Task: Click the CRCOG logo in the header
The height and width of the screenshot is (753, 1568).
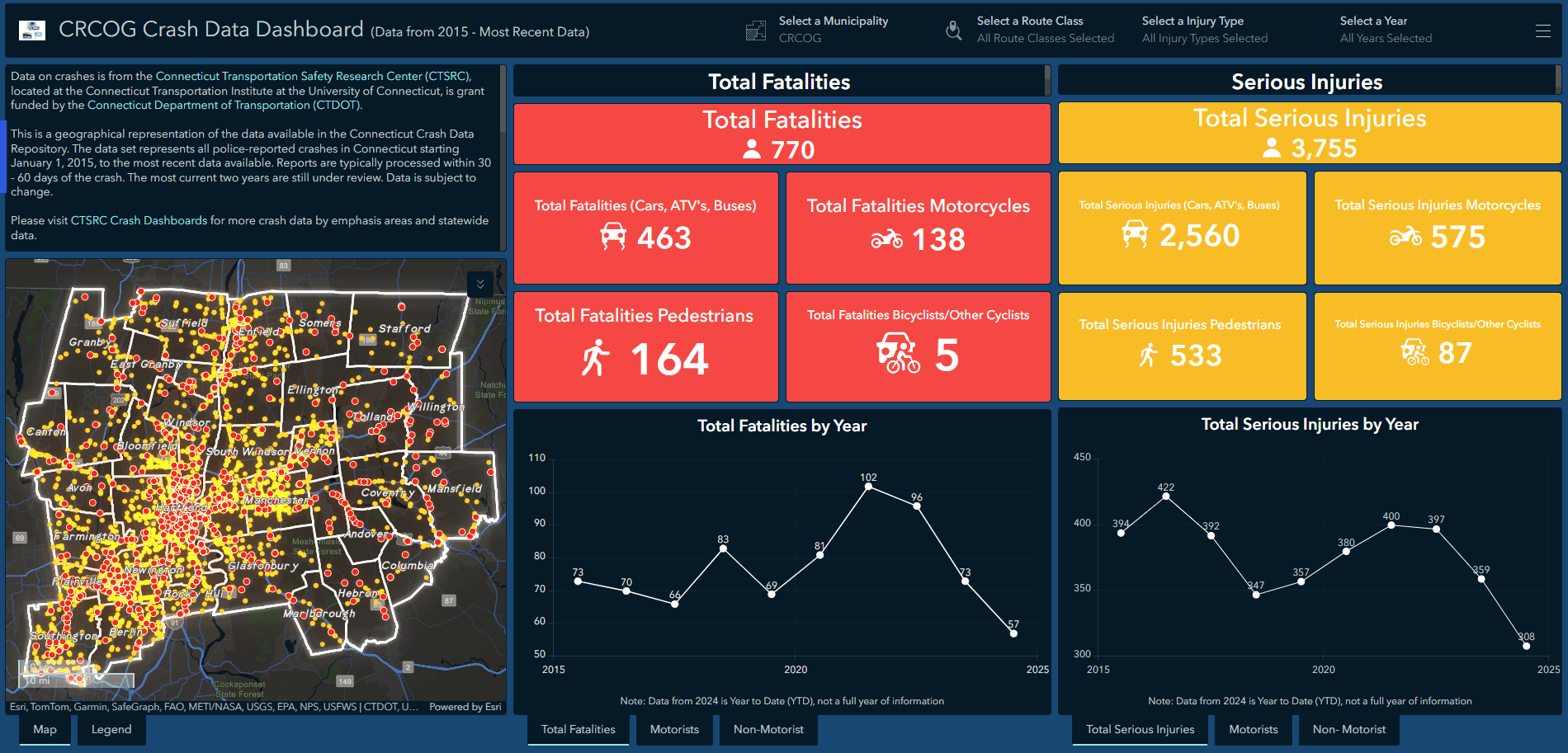Action: pos(31,30)
